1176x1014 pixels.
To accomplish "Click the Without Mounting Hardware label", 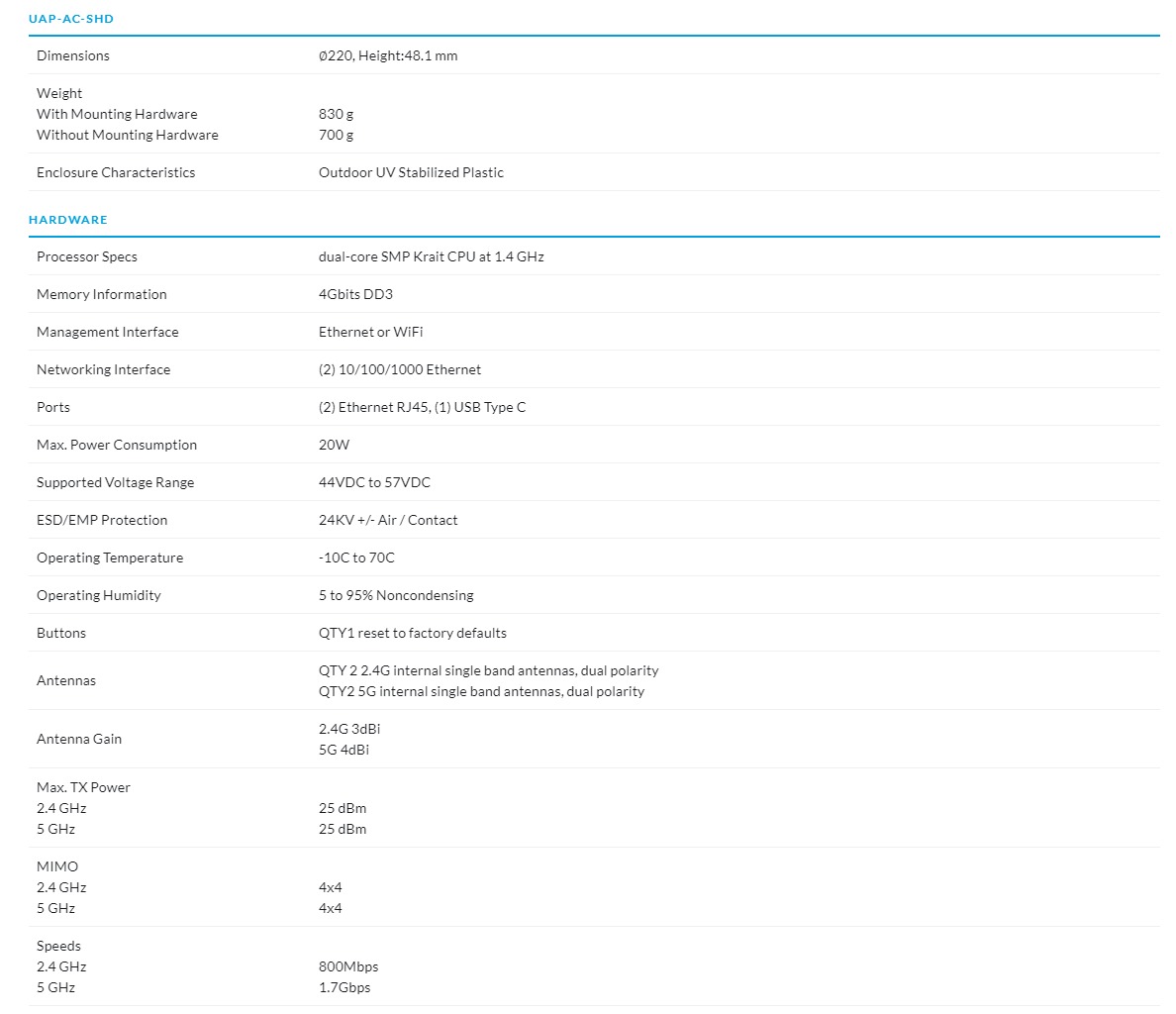I will point(128,135).
